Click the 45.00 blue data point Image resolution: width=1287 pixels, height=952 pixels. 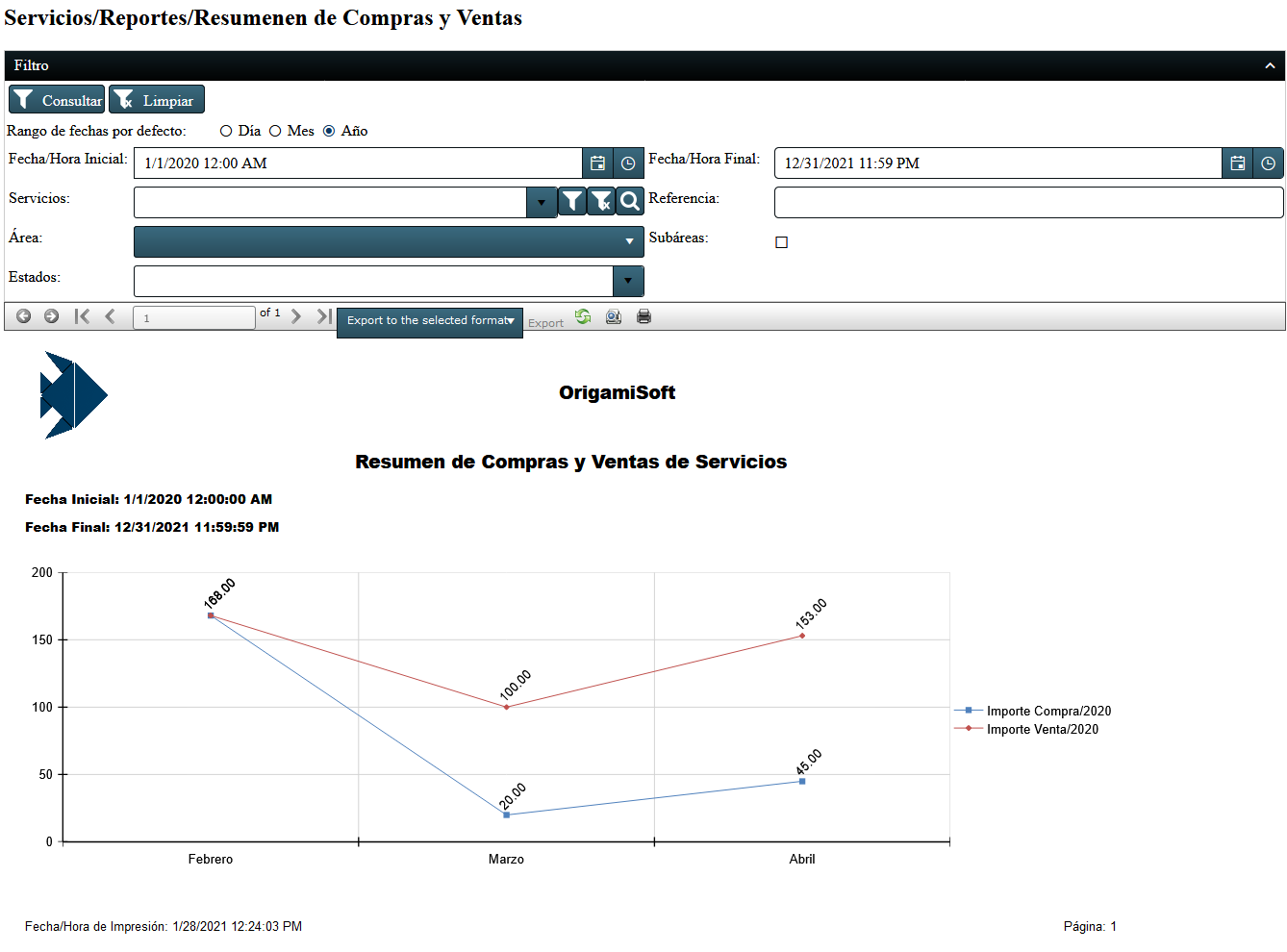[802, 781]
